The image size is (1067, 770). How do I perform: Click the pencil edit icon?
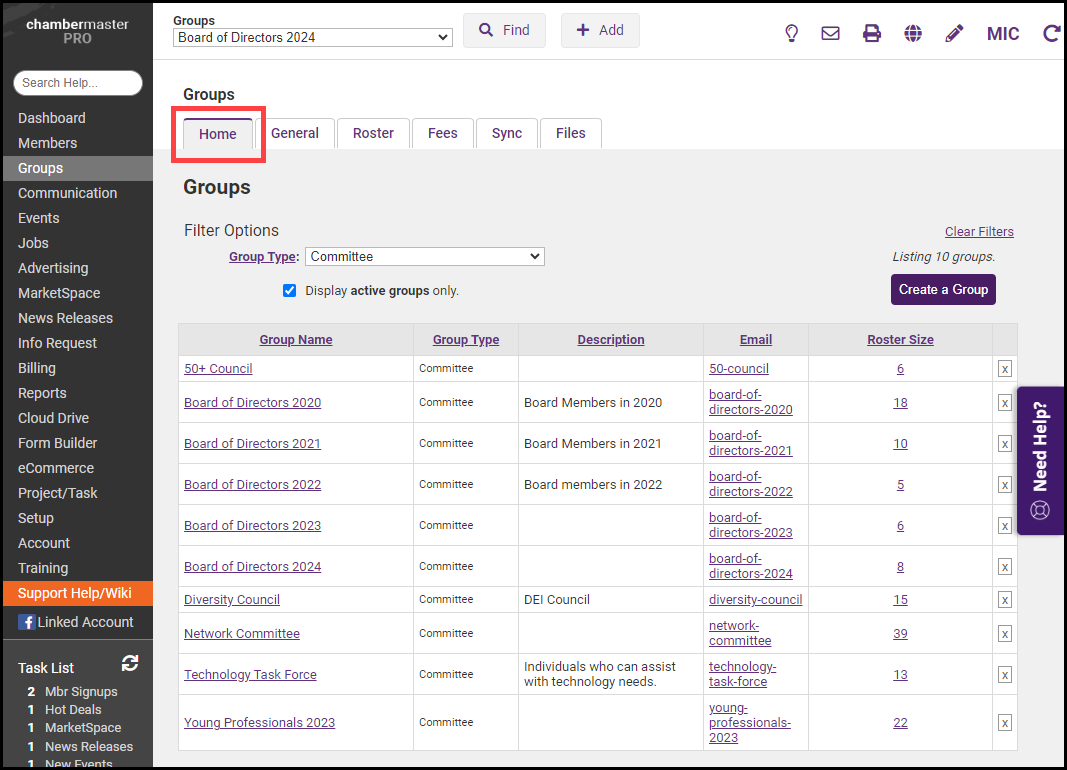tap(954, 33)
